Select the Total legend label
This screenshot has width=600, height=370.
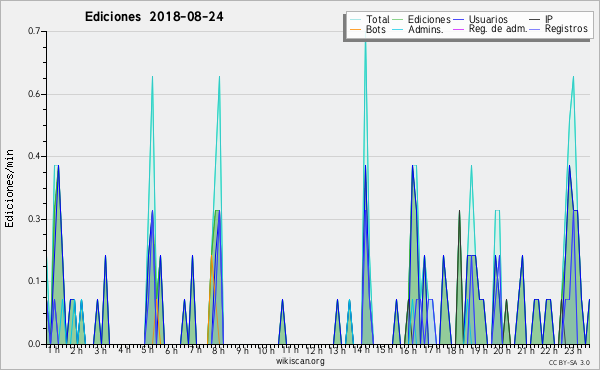[378, 19]
